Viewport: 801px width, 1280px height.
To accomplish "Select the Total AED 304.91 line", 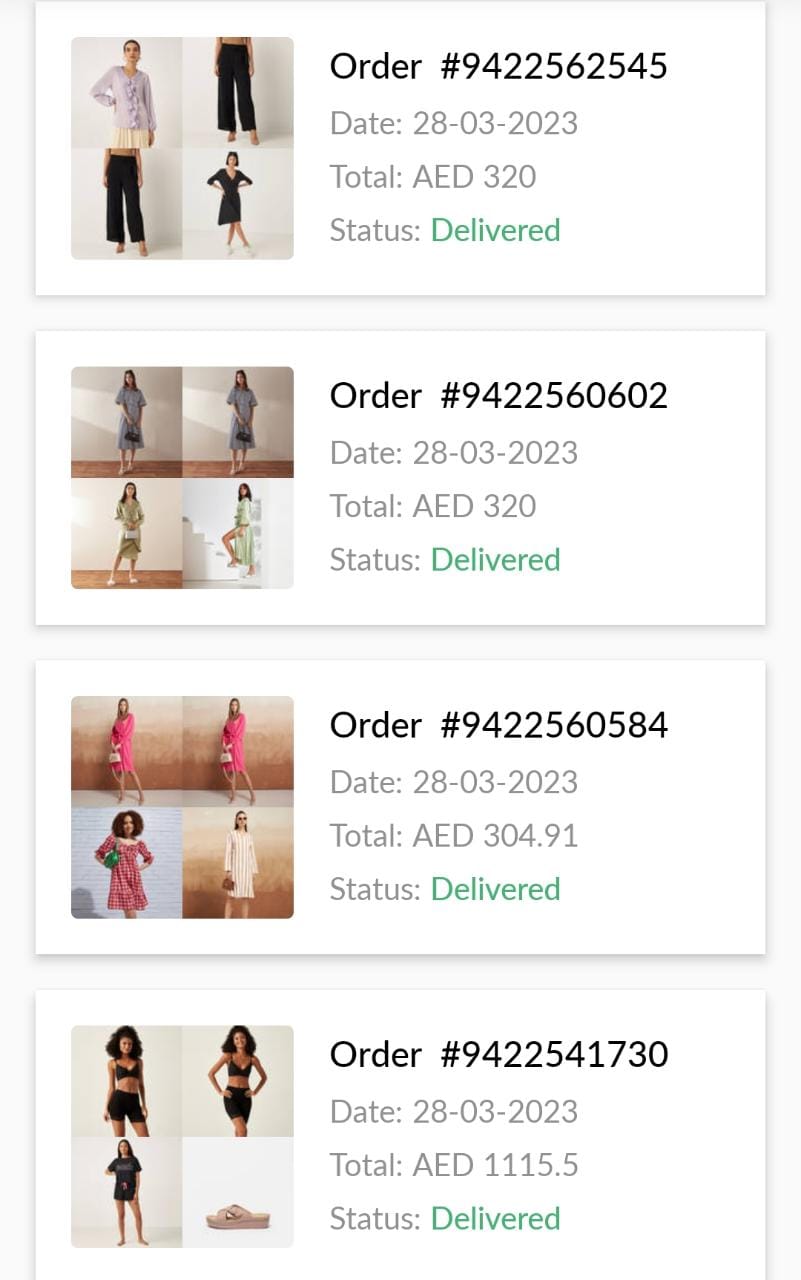I will point(454,835).
